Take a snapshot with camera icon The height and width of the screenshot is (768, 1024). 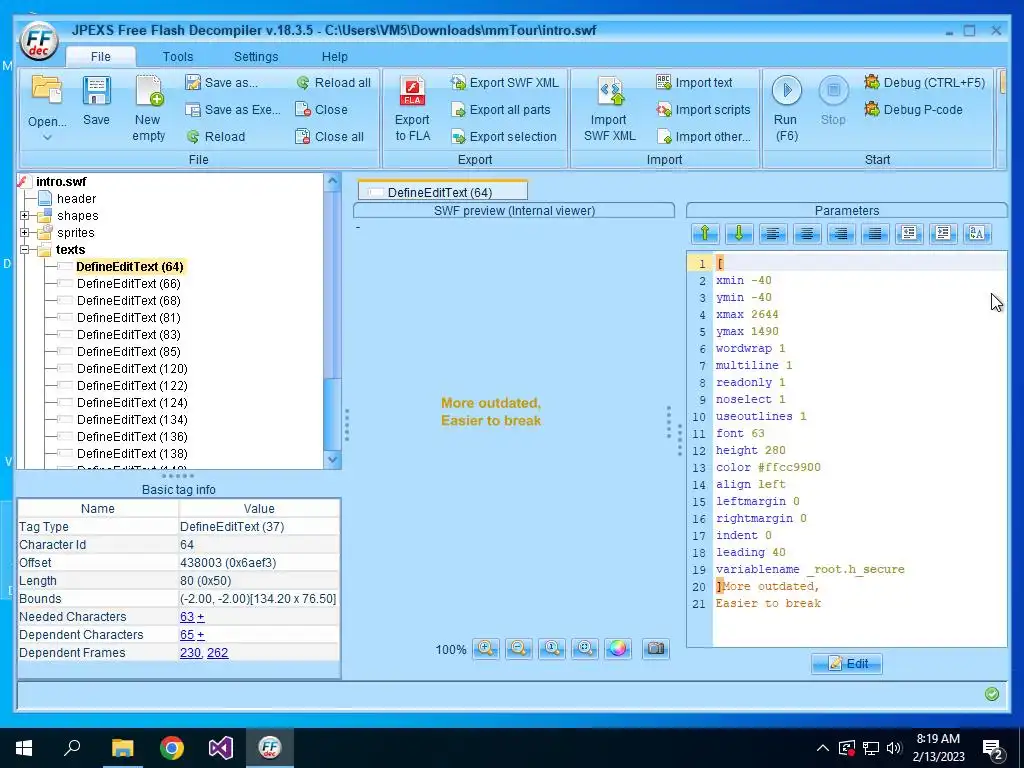click(x=656, y=648)
